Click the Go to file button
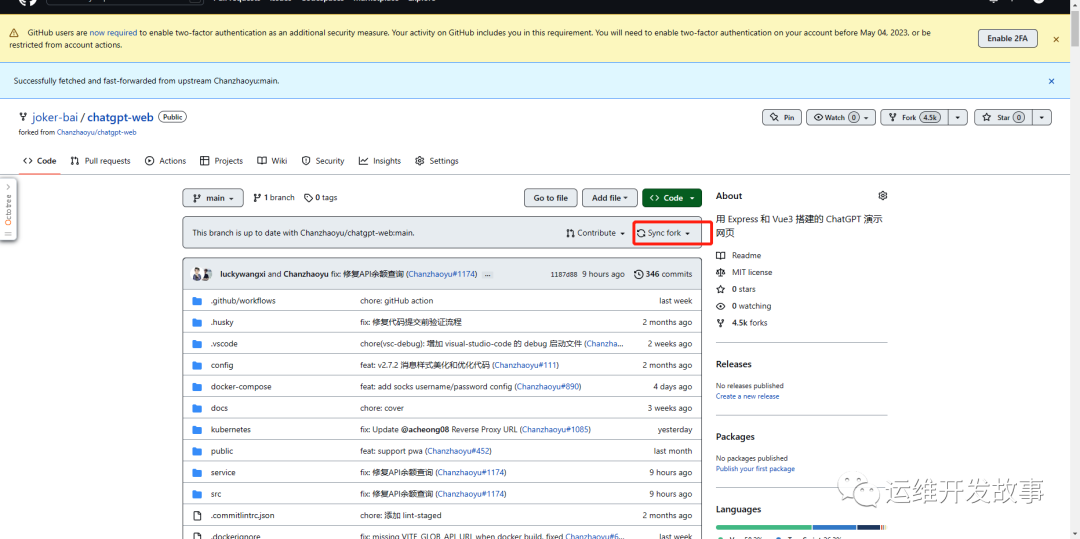 [550, 198]
